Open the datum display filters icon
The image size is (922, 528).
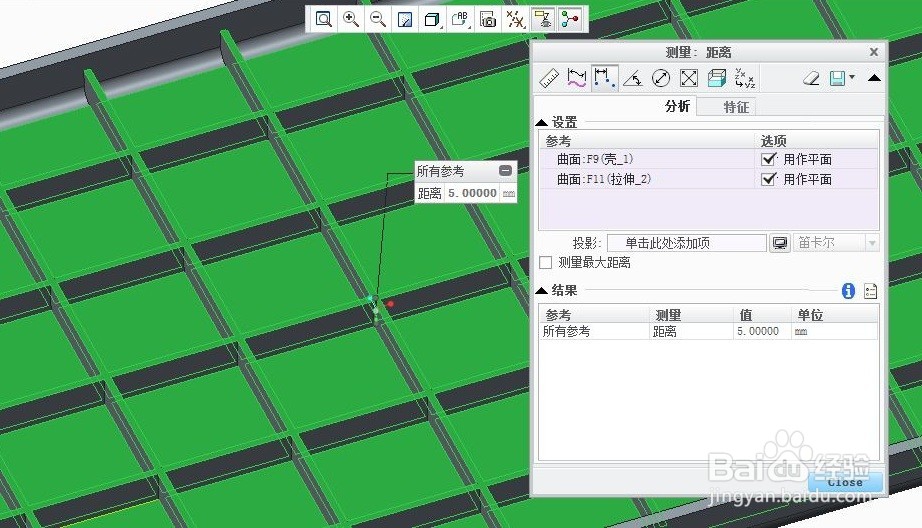click(x=515, y=19)
